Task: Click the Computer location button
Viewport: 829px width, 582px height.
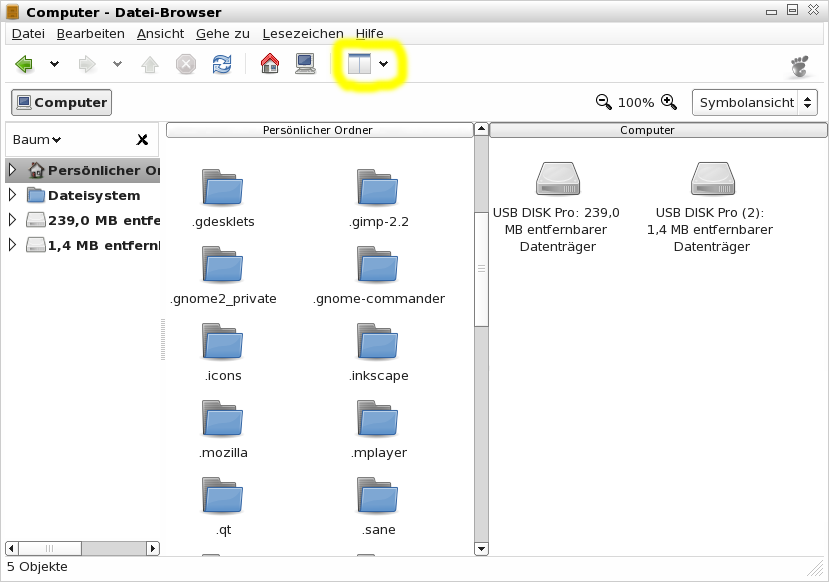Action: (x=61, y=103)
